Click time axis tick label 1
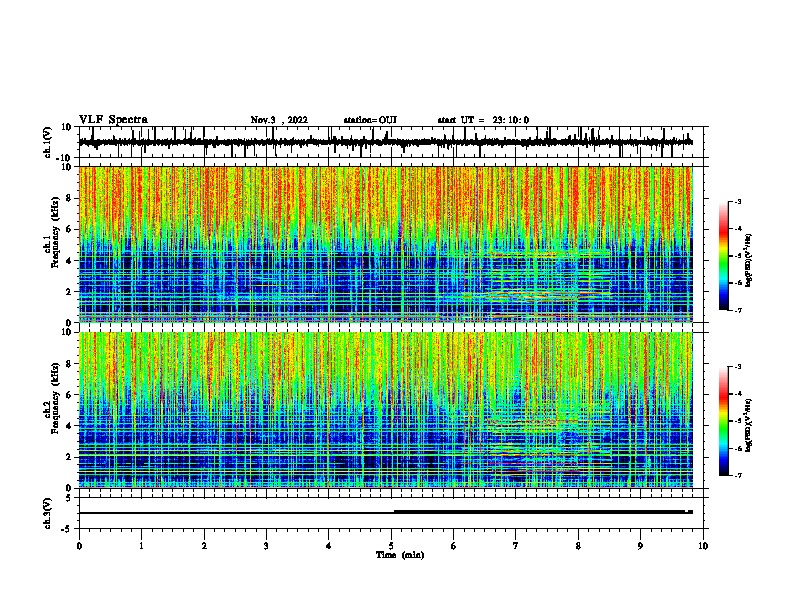Screen dimensions: 792x612 point(141,546)
